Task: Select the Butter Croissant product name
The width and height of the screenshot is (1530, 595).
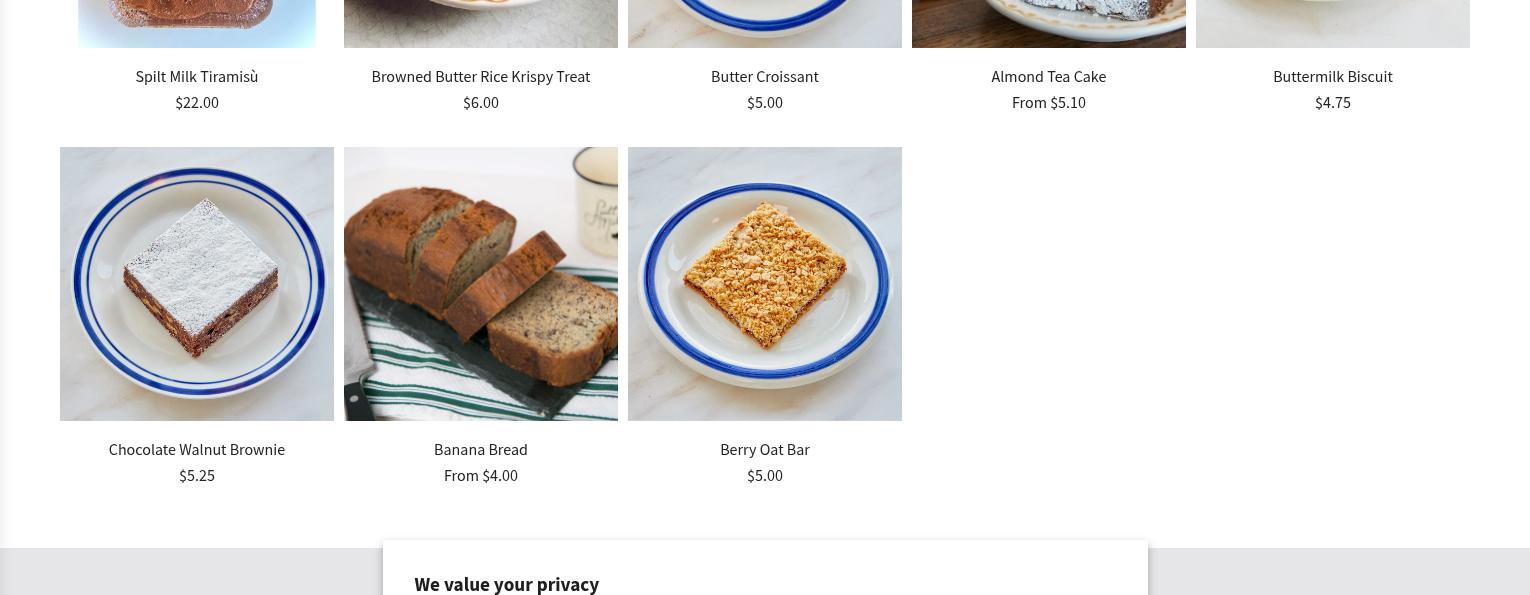Action: click(765, 77)
